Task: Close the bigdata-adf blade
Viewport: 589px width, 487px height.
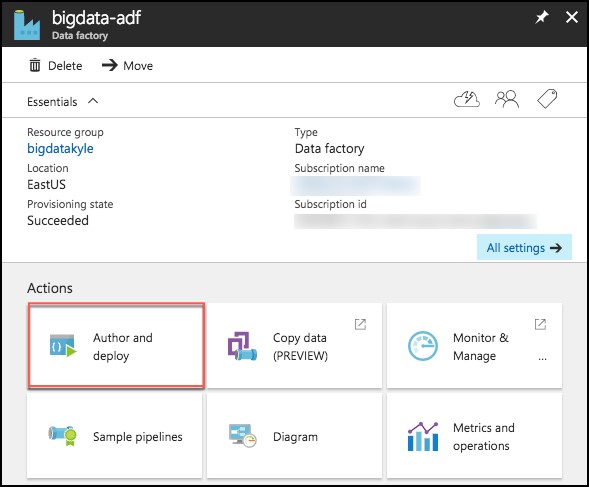Action: click(572, 17)
